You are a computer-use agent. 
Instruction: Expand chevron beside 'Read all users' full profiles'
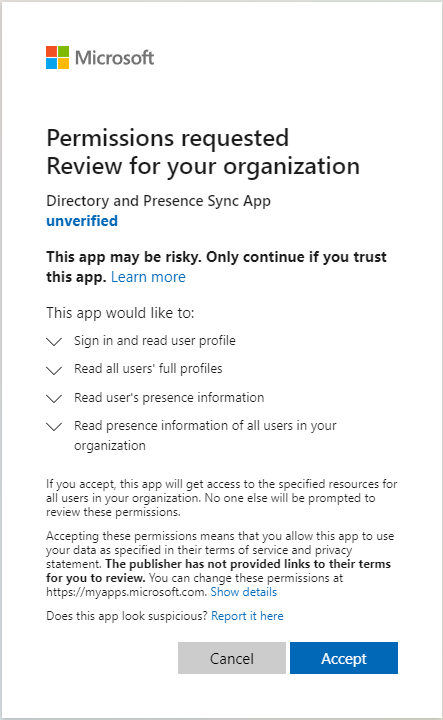click(54, 370)
